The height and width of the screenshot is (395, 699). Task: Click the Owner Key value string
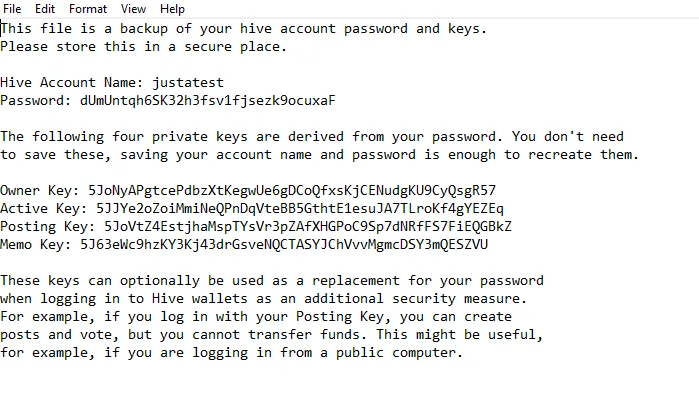click(292, 191)
